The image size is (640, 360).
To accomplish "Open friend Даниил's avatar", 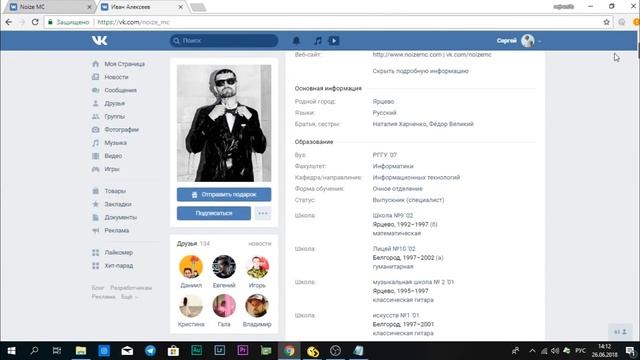I will click(x=191, y=267).
